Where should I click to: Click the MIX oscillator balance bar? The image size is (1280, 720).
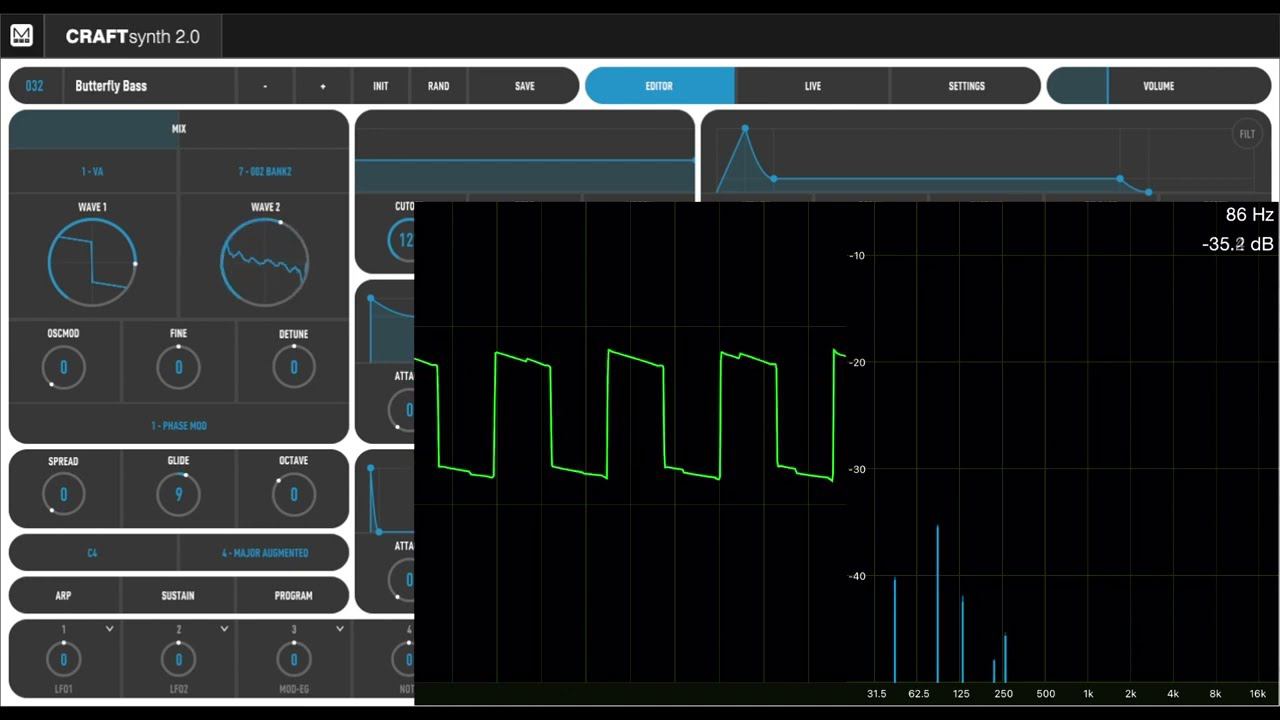[179, 129]
